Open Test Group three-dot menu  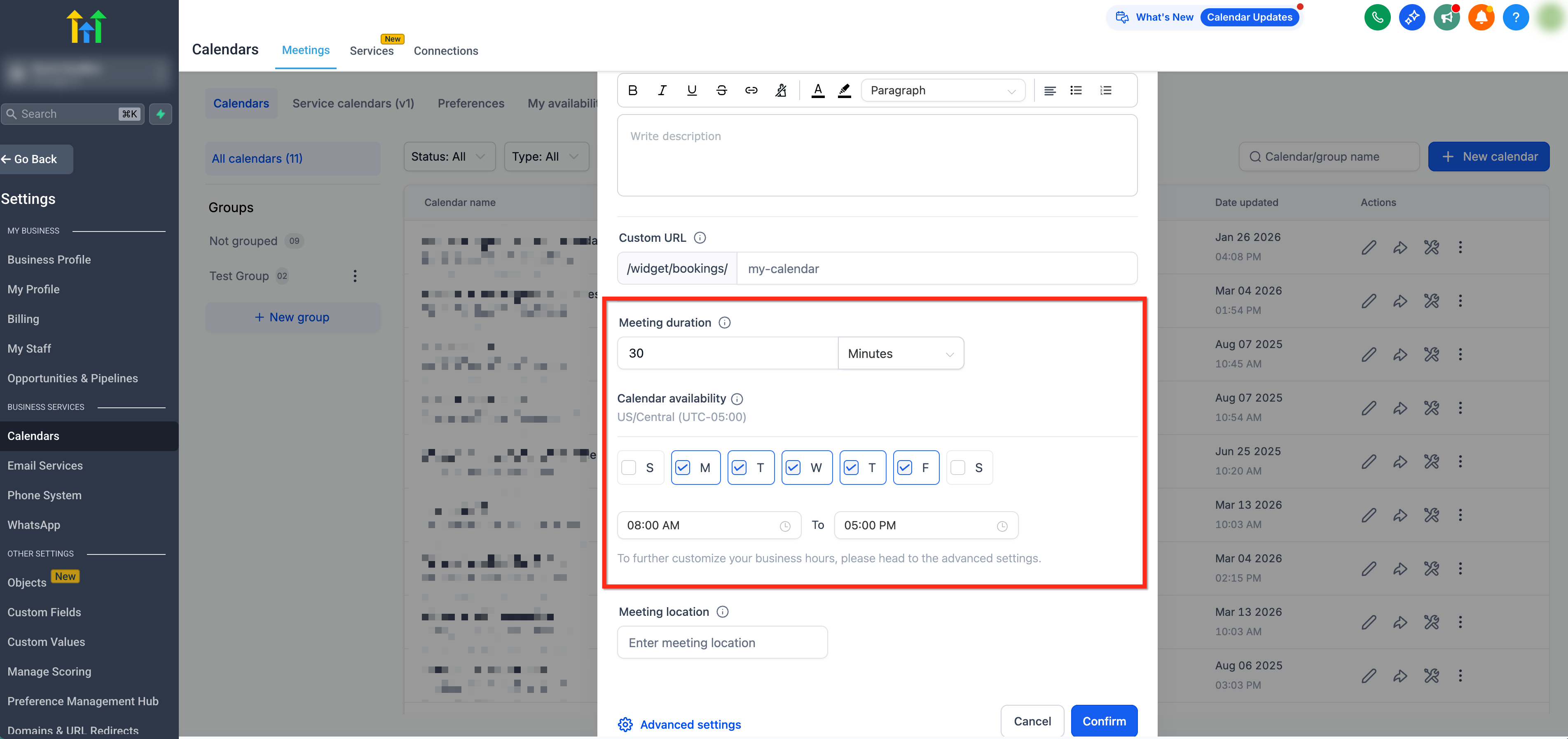355,276
